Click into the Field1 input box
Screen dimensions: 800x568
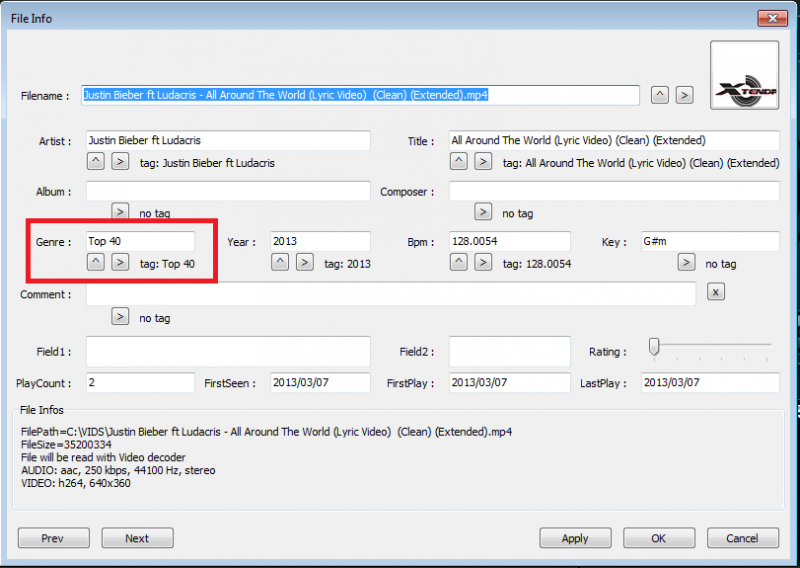point(228,351)
